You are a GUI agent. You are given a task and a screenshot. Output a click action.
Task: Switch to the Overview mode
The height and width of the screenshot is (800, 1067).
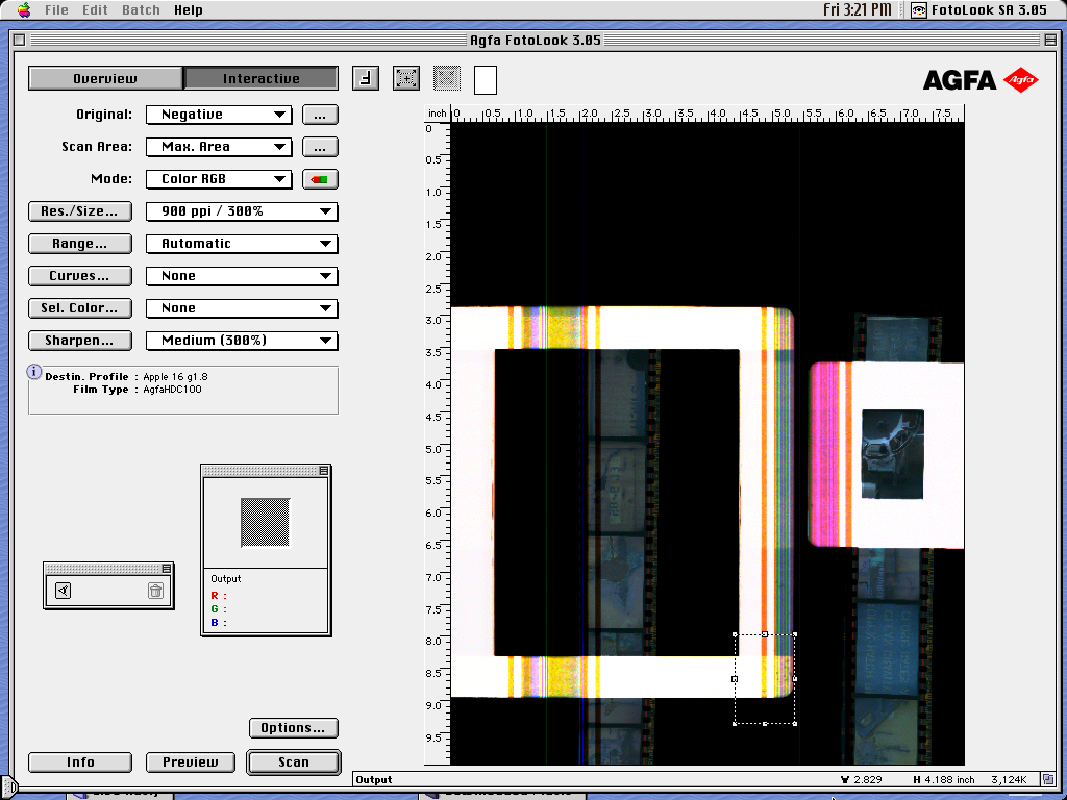pos(105,78)
